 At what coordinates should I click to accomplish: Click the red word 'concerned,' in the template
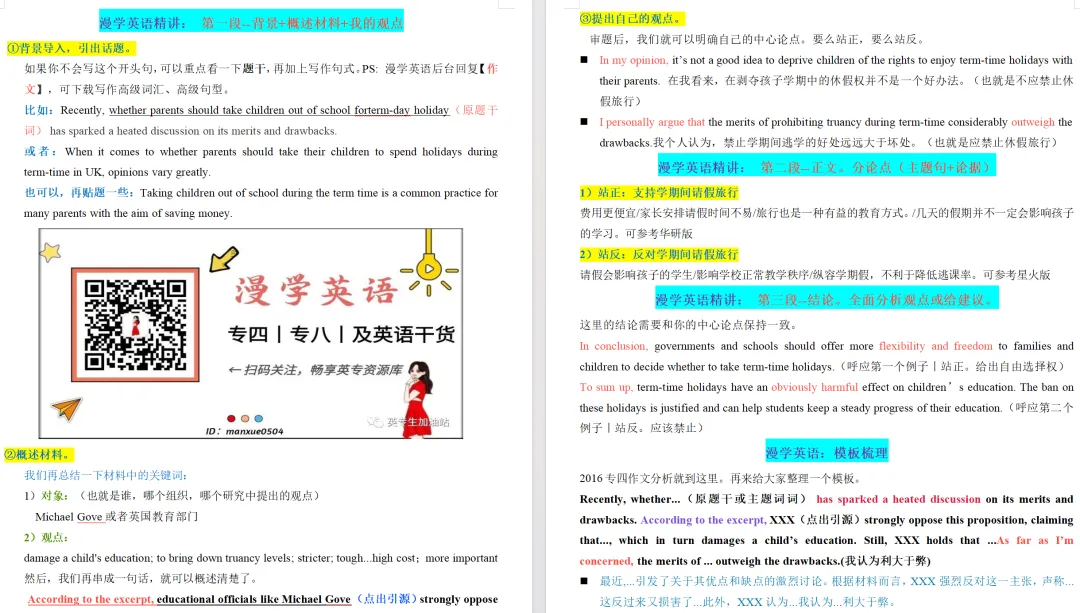tap(605, 561)
